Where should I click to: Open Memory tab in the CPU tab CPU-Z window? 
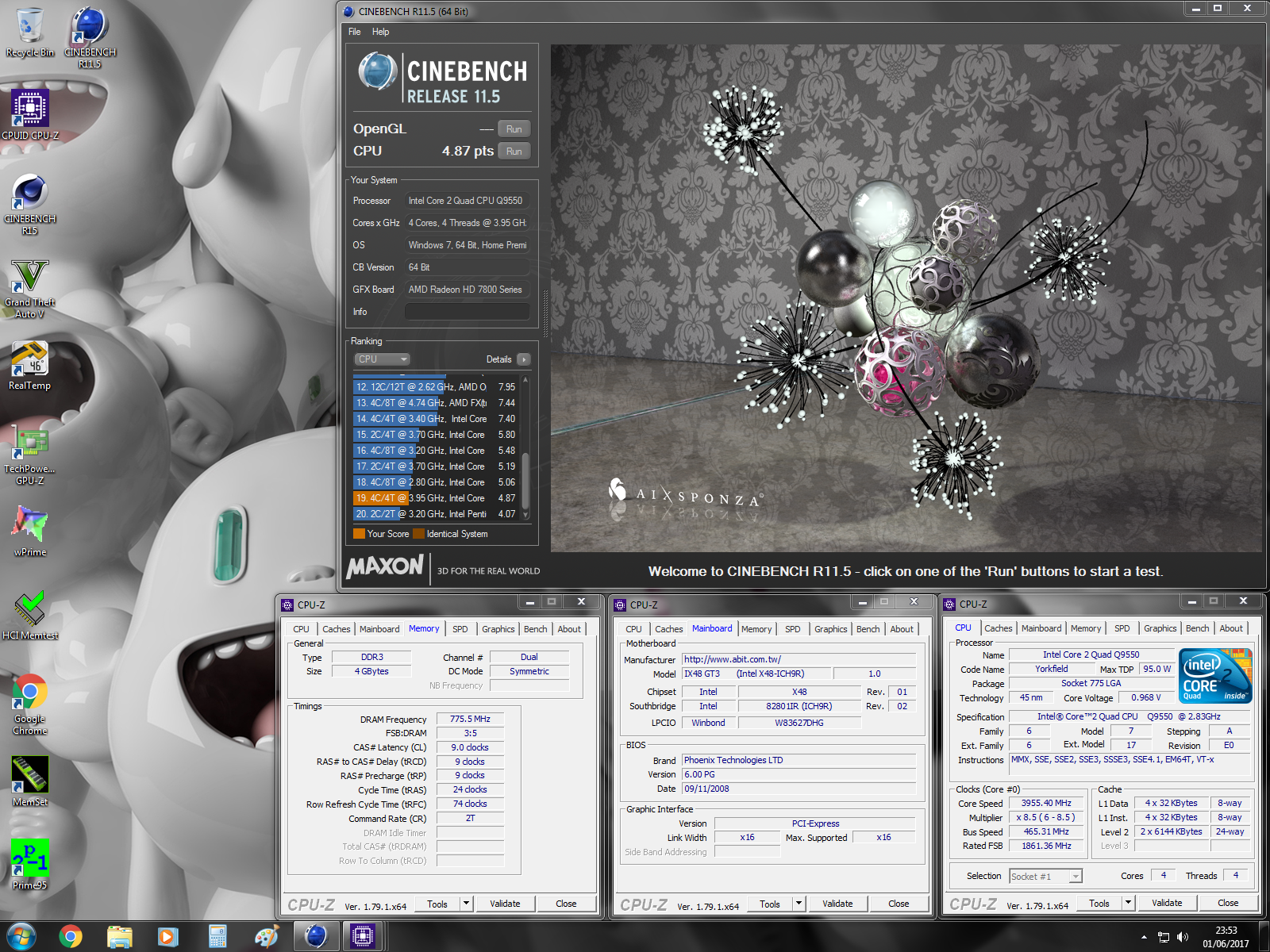pyautogui.click(x=1085, y=628)
